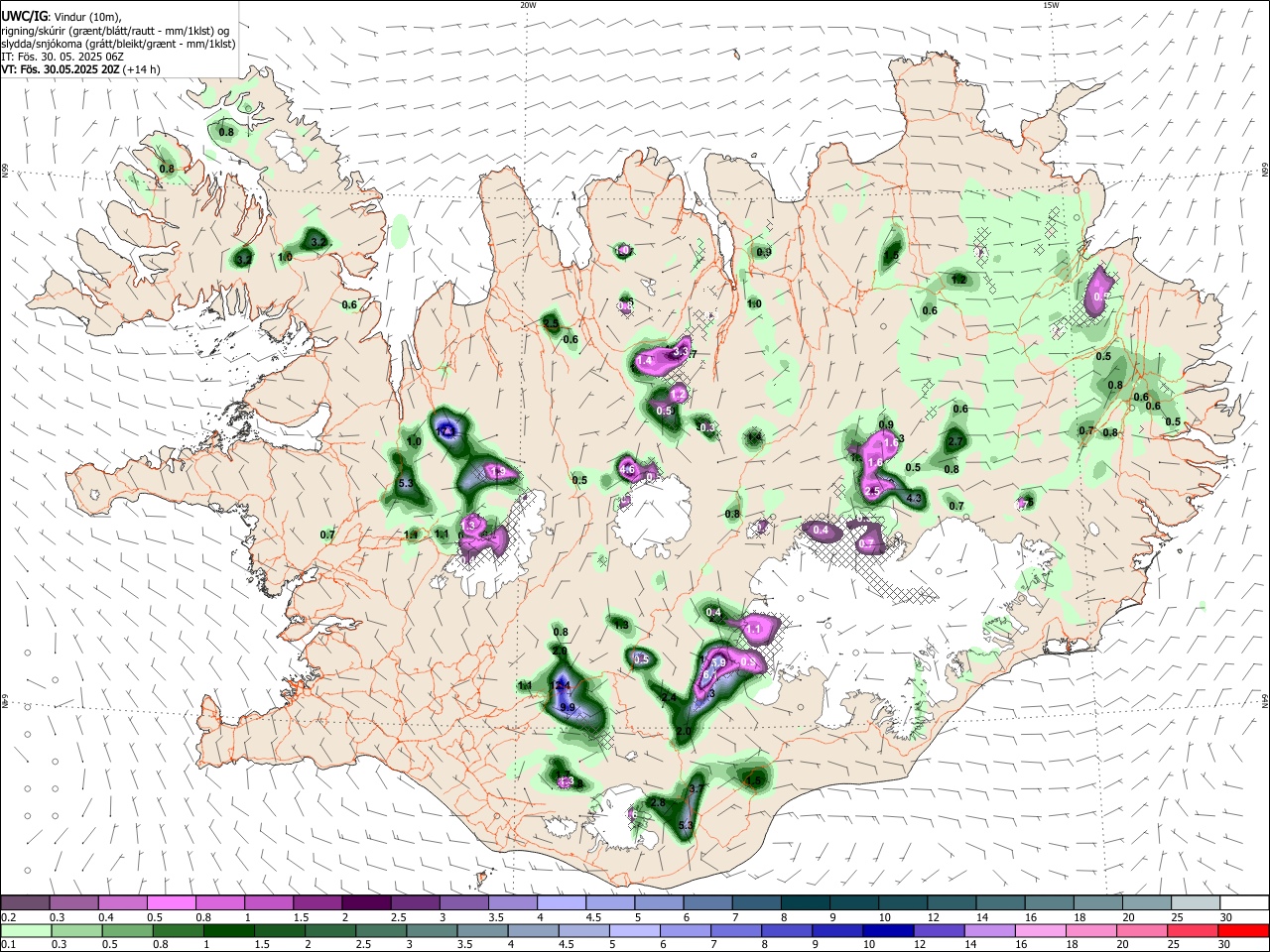Click the 'VT: Fös. 30.05.2025 20Z' valid time
Image resolution: width=1270 pixels, height=952 pixels.
point(60,69)
